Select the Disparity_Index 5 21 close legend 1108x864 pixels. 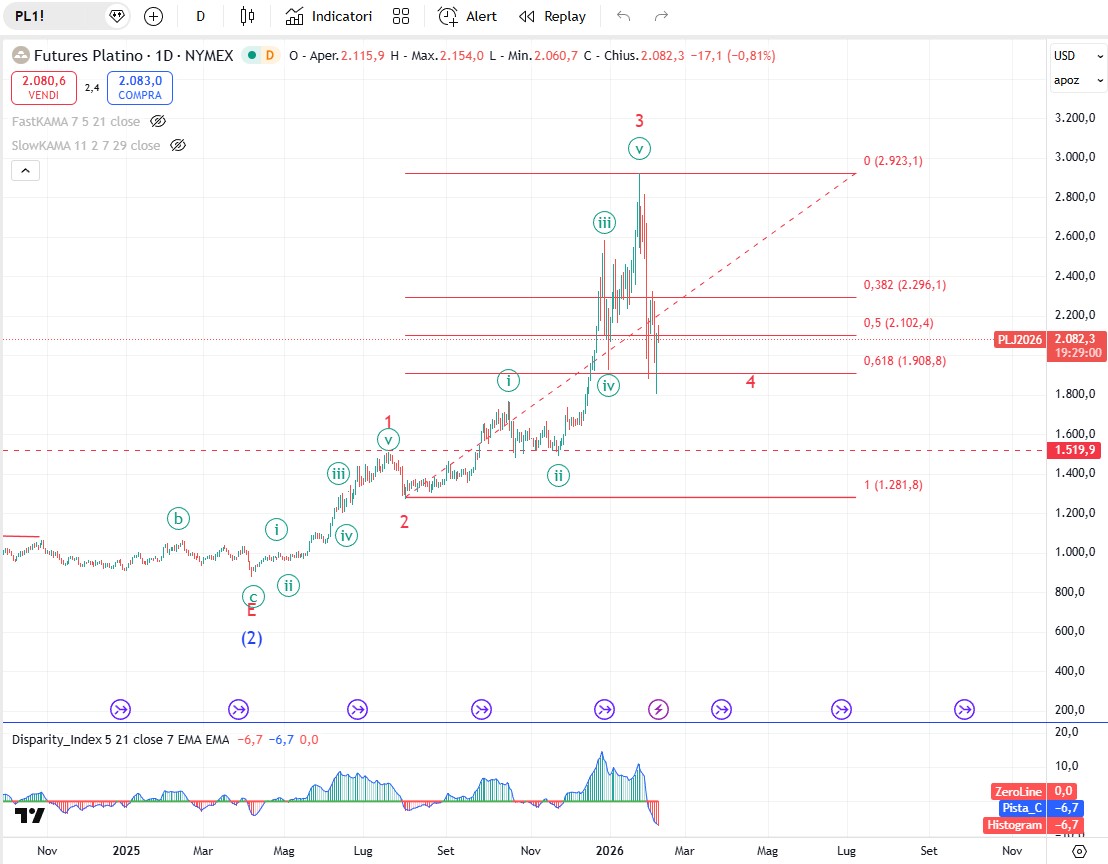[120, 740]
